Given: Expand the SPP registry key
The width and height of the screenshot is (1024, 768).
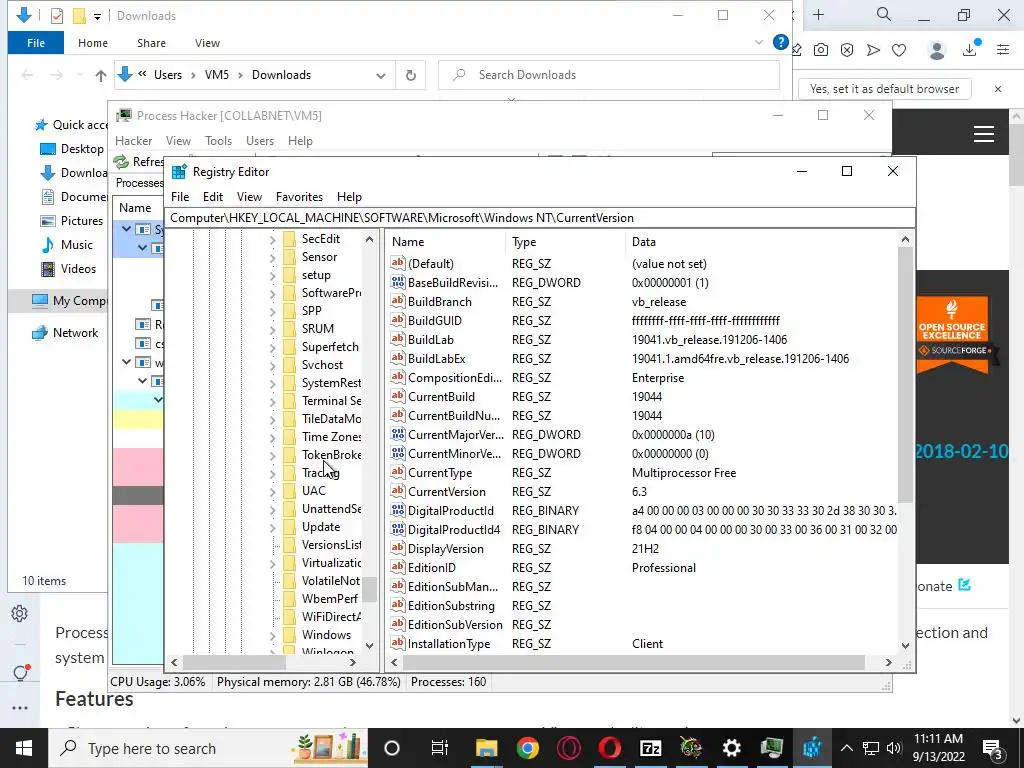Looking at the screenshot, I should 273,312.
